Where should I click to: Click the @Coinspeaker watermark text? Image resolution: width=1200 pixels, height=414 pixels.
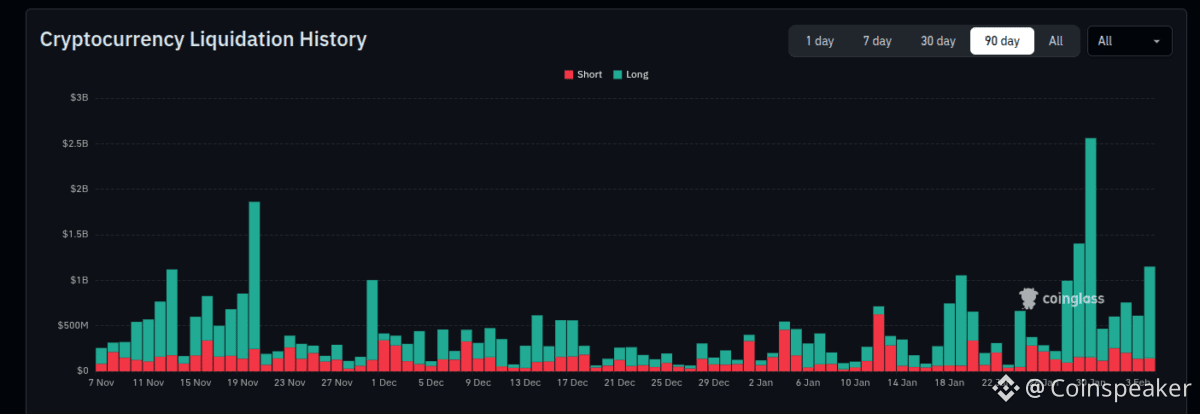coord(1110,388)
